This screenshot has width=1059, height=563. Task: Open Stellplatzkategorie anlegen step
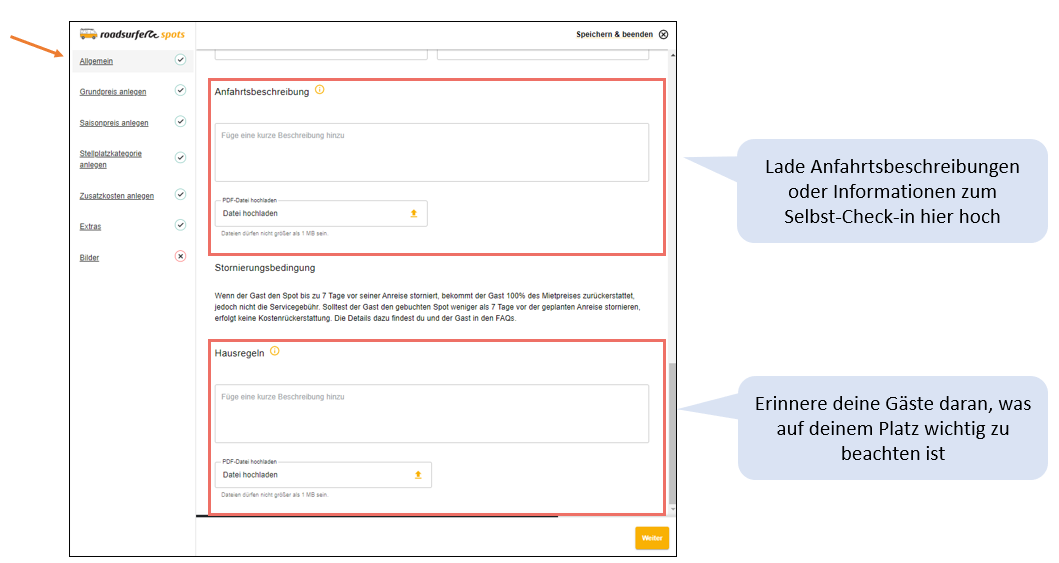[111, 159]
